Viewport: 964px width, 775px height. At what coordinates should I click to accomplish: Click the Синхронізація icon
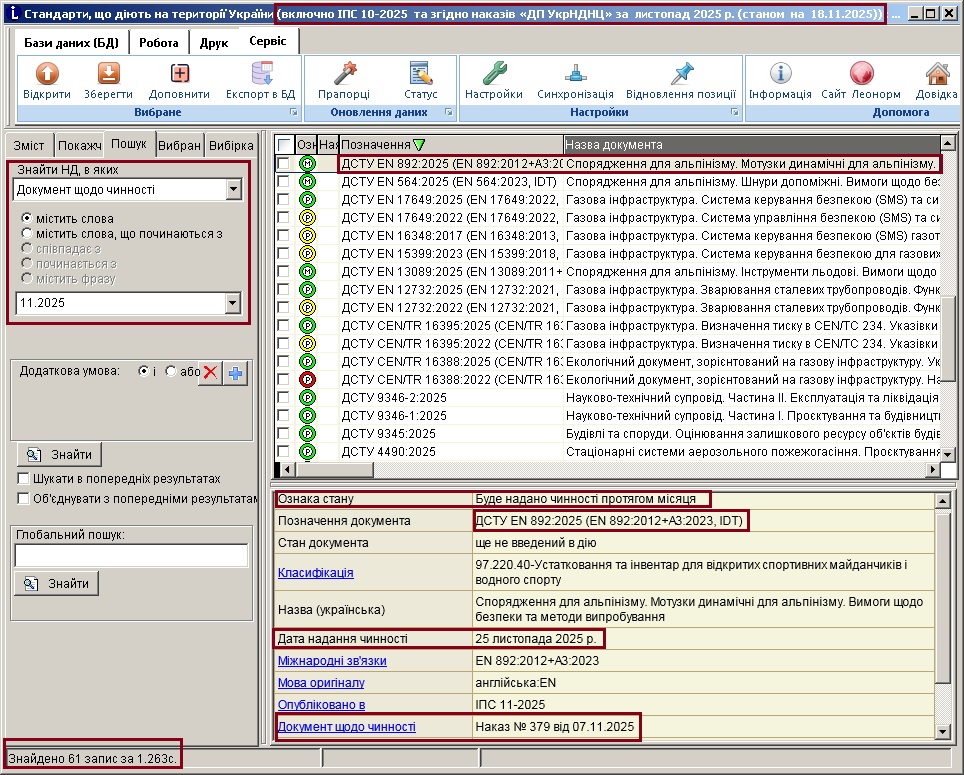[x=575, y=74]
